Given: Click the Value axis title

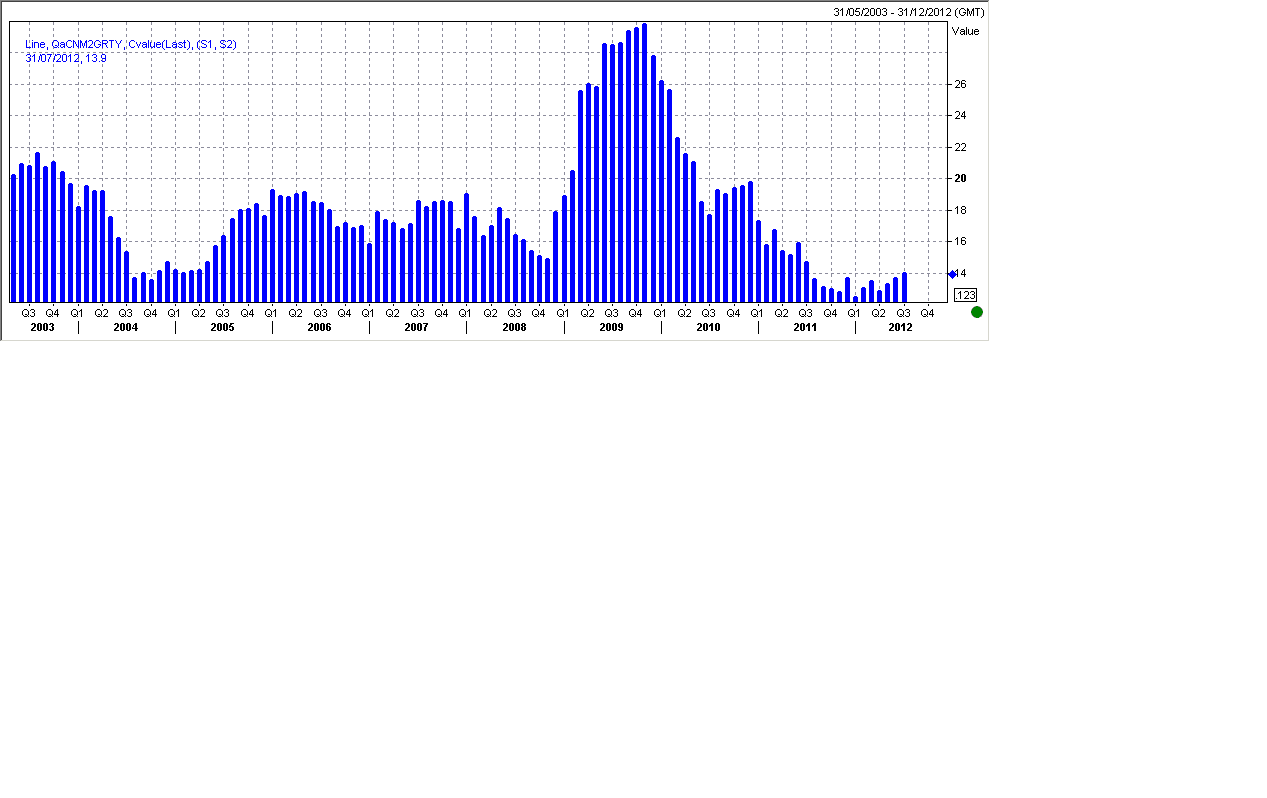Looking at the screenshot, I should tap(966, 31).
